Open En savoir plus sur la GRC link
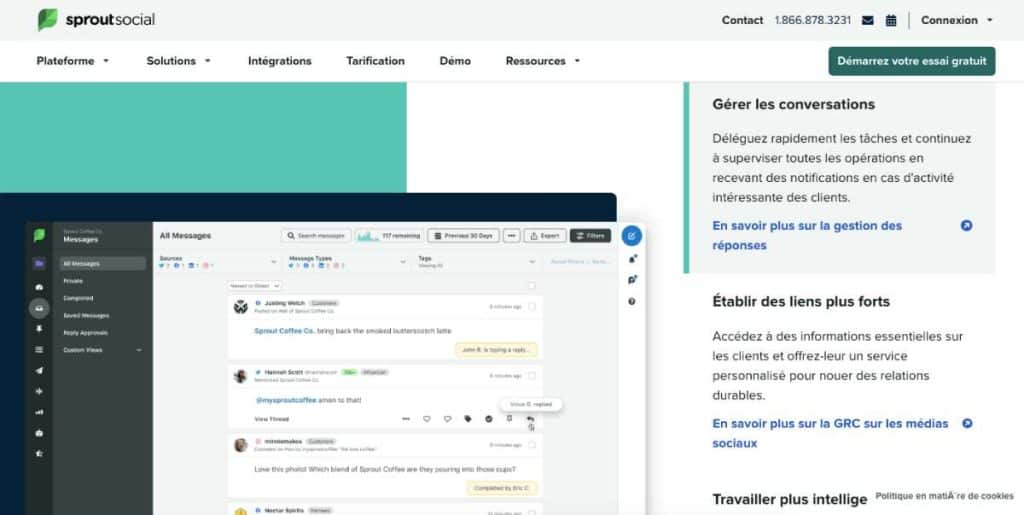Screen dimensions: 1024x515 pyautogui.click(x=830, y=433)
